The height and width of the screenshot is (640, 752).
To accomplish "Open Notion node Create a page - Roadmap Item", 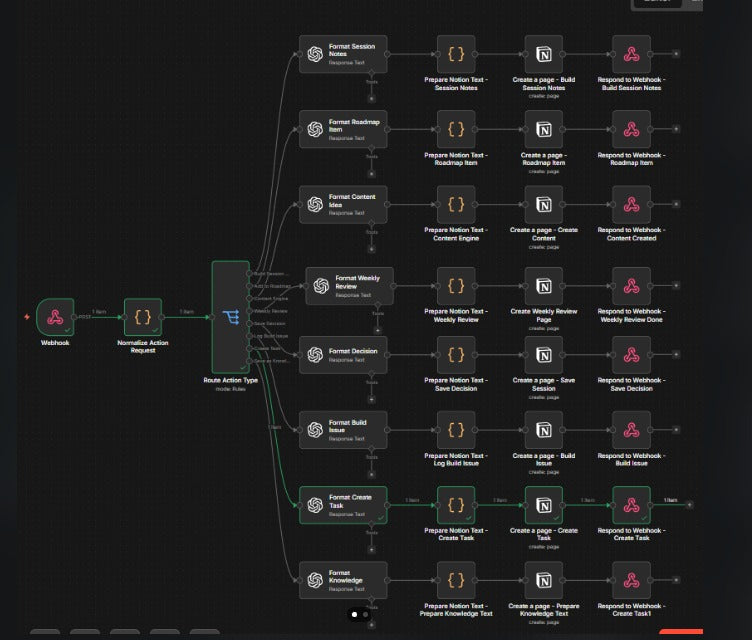I will (544, 130).
